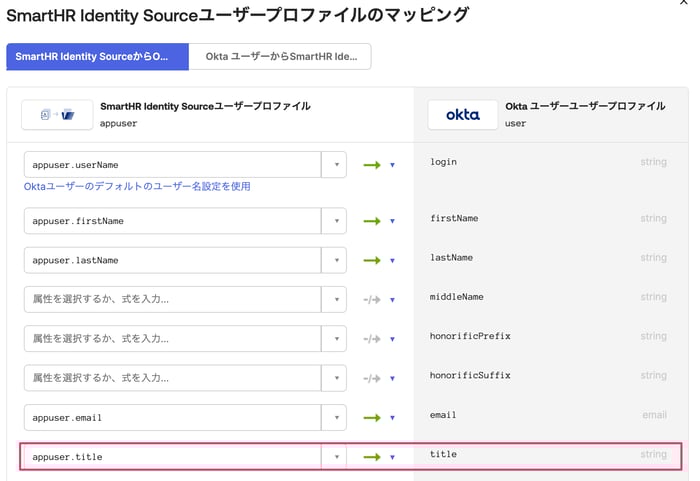Switch to Okta ユーザーからSmartHR Ide... tab
Screen dimensions: 700x481
[280, 57]
